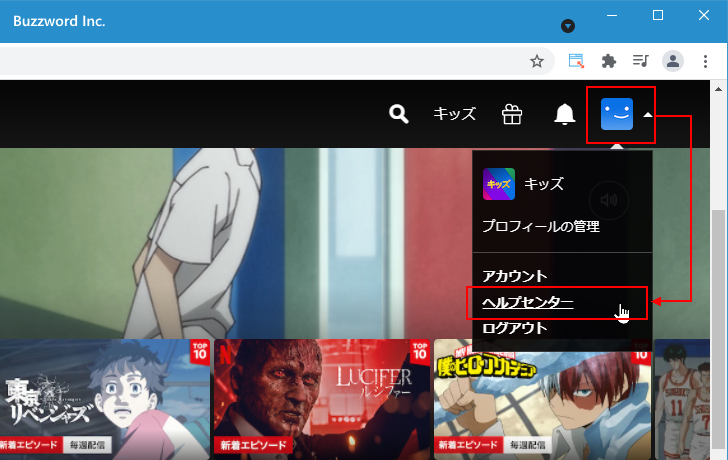The width and height of the screenshot is (728, 460).
Task: Open the basketball anime thumbnail
Action: point(682,399)
